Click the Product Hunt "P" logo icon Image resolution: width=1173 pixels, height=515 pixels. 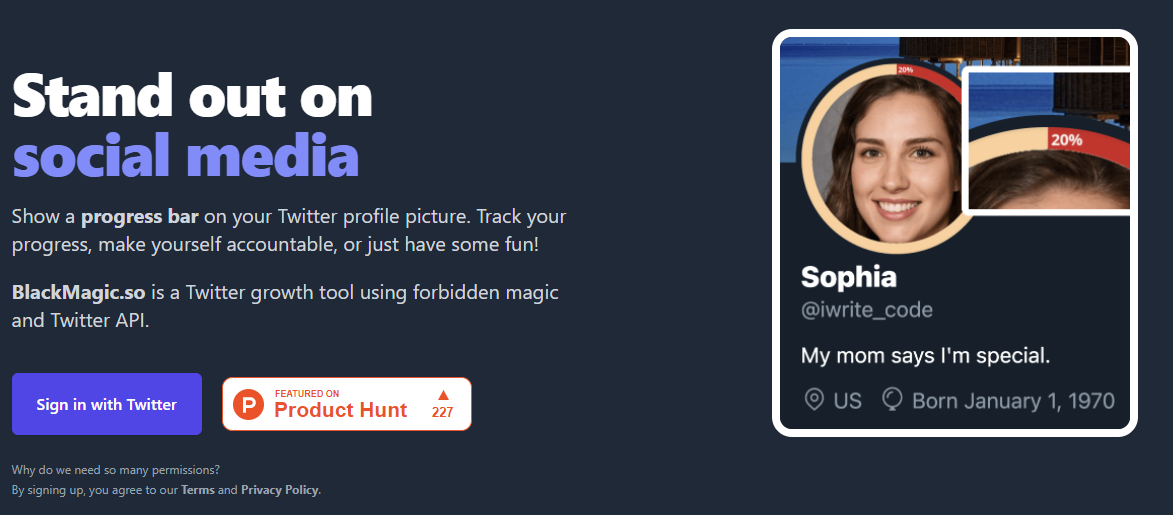(x=250, y=404)
